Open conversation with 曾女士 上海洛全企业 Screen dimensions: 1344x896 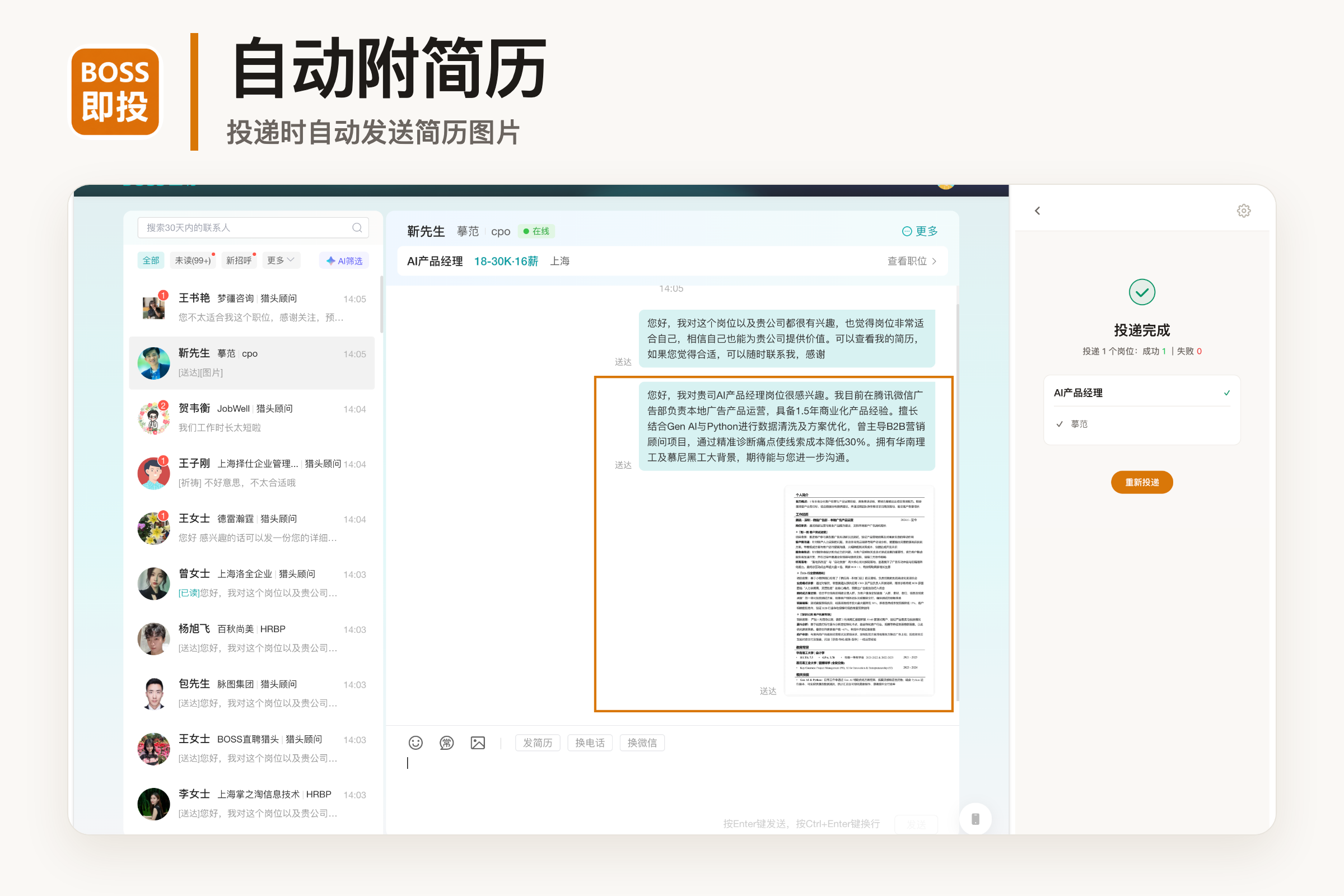click(x=252, y=584)
